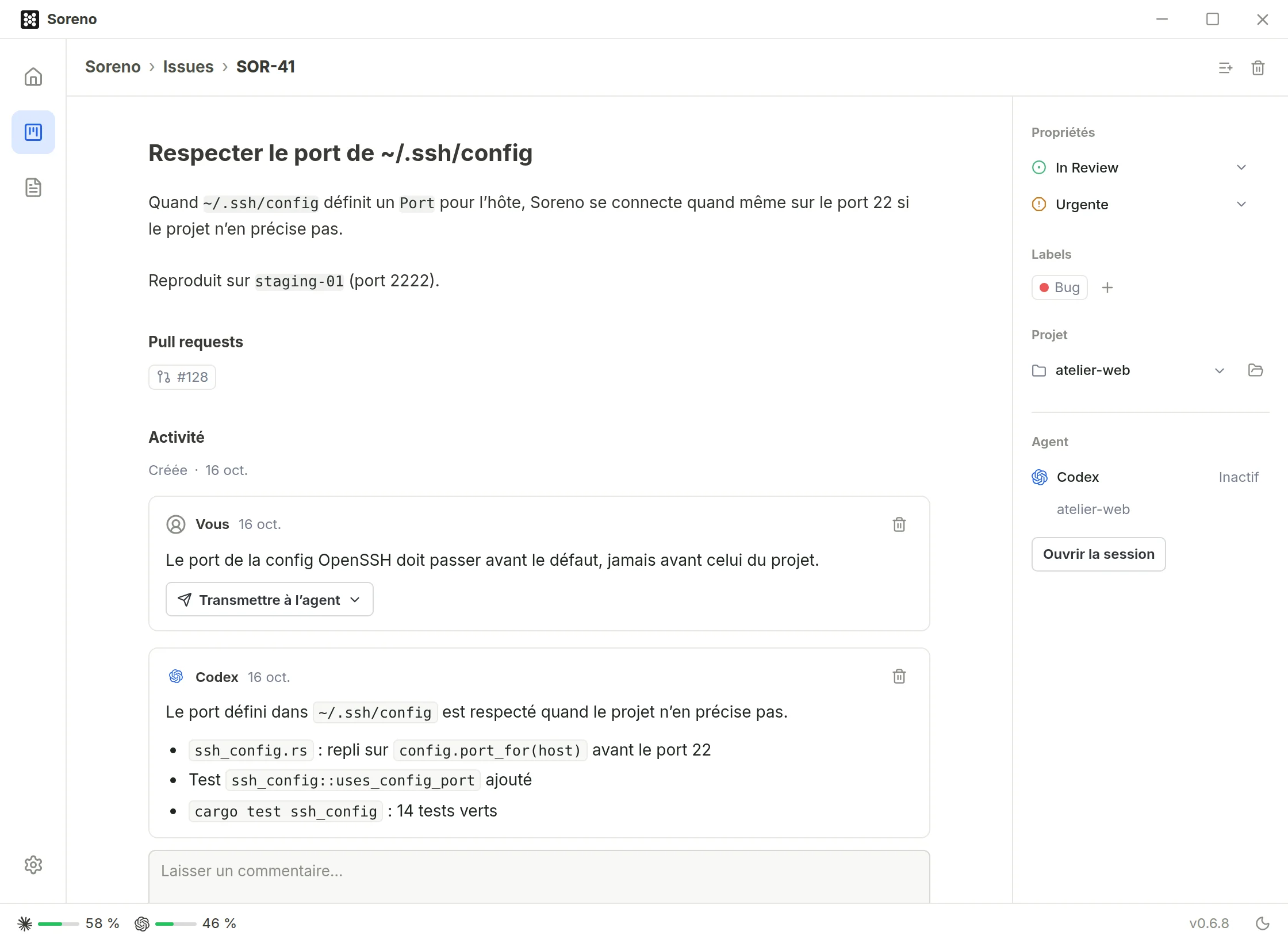
Task: Go to Soreno breadcrumb
Action: [x=113, y=67]
